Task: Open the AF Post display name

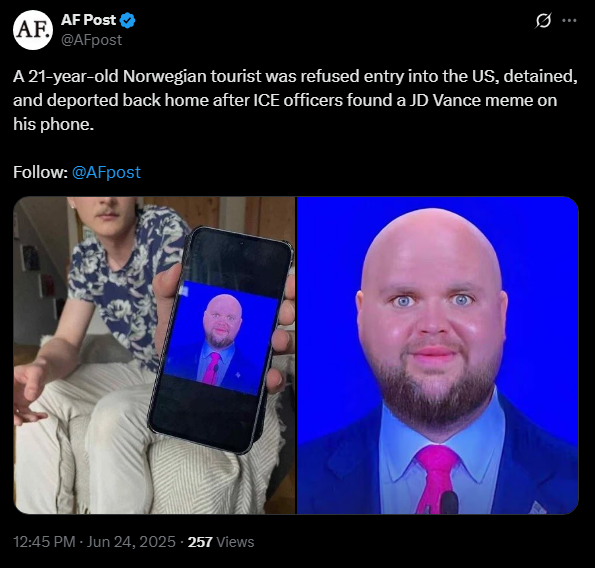Action: pyautogui.click(x=88, y=20)
